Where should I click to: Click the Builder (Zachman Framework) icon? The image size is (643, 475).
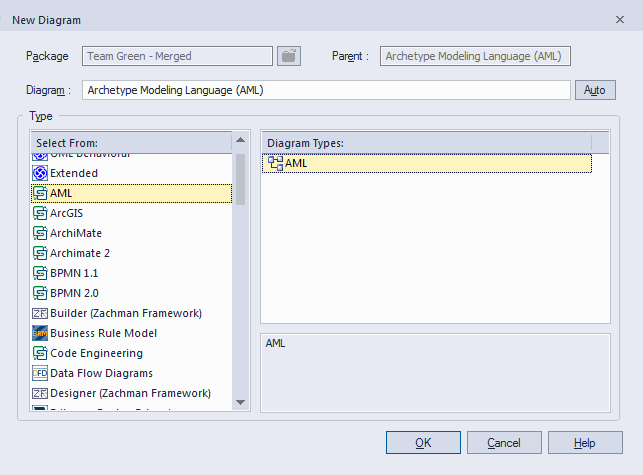[40, 313]
